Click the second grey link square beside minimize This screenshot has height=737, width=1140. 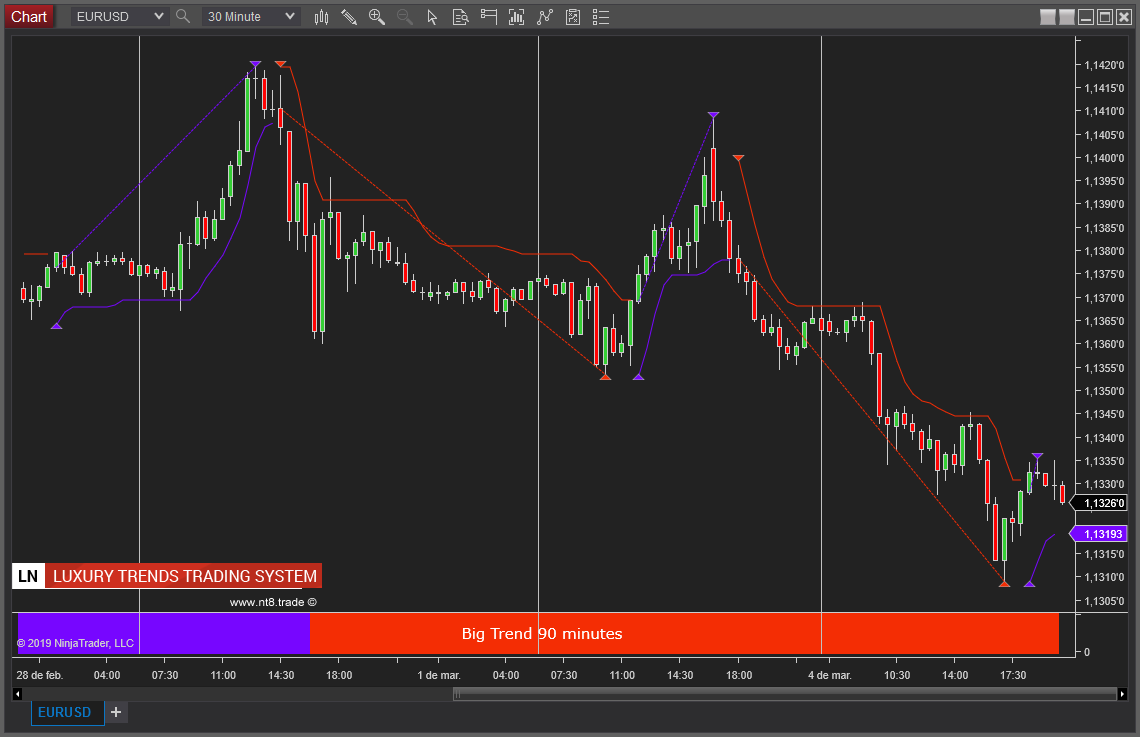pyautogui.click(x=1067, y=17)
